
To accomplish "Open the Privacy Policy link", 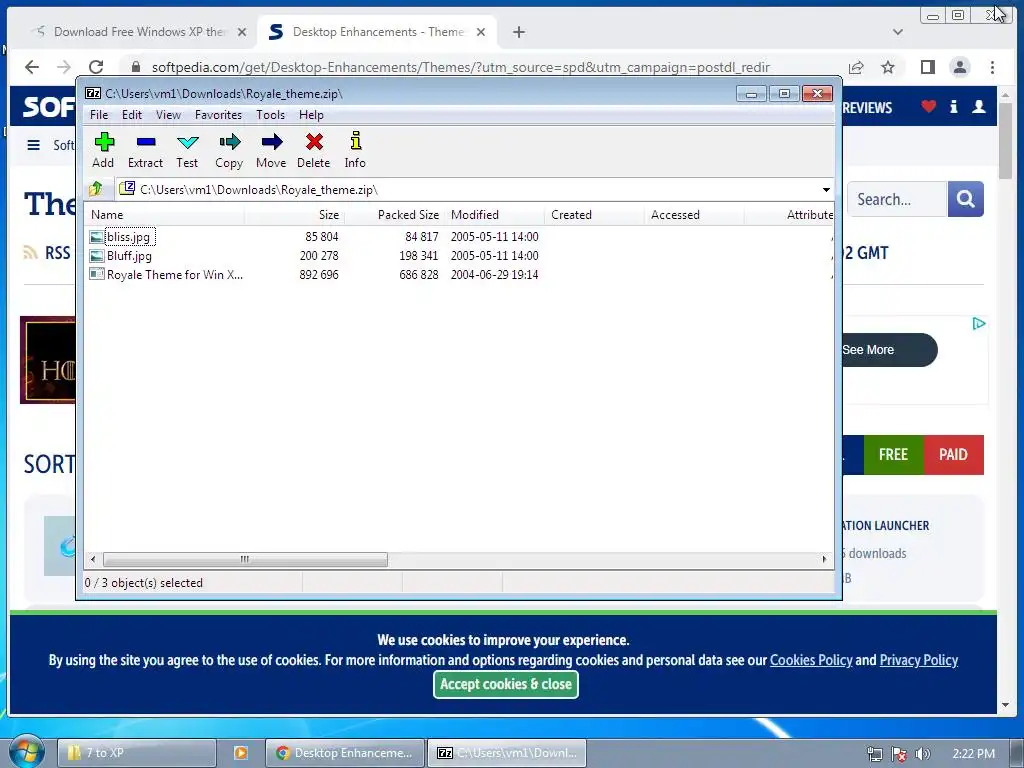I will click(x=919, y=660).
